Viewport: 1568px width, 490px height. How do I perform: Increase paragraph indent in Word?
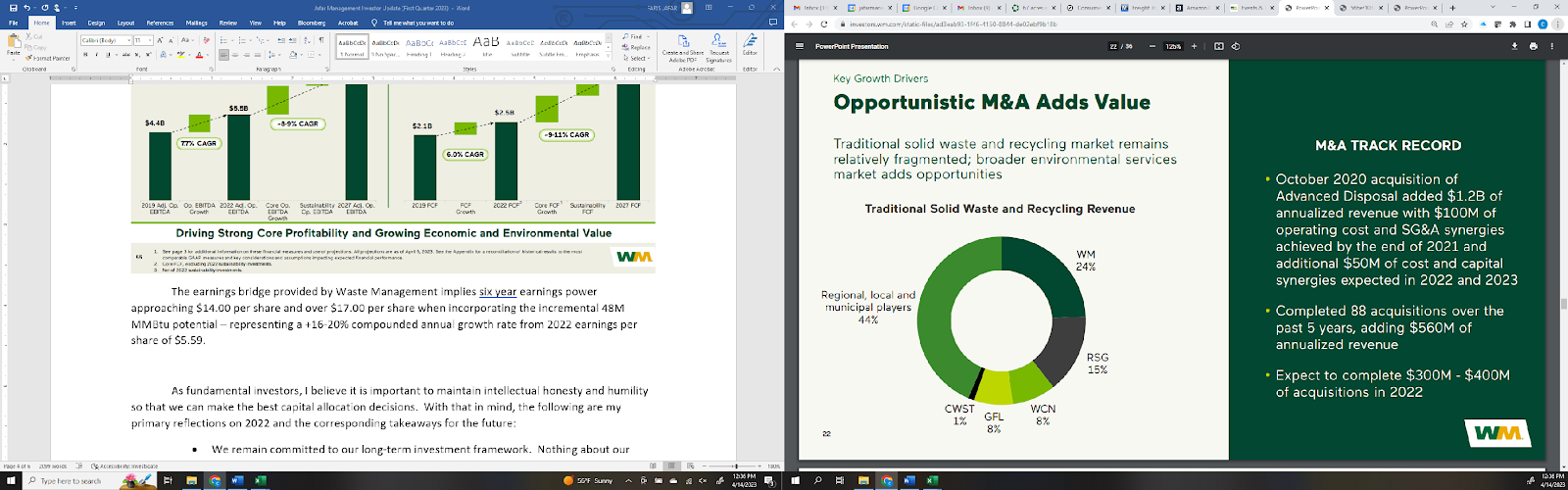point(293,40)
